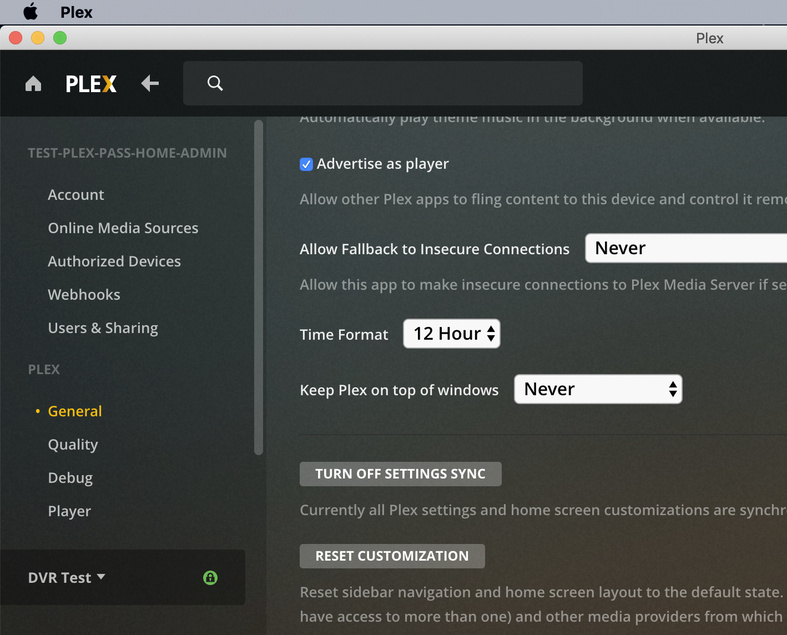
Task: Click the green lock icon next to DVR Test
Action: click(210, 578)
